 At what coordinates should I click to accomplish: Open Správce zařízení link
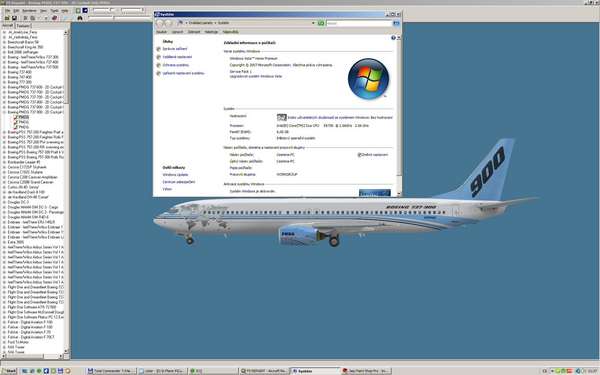[175, 49]
